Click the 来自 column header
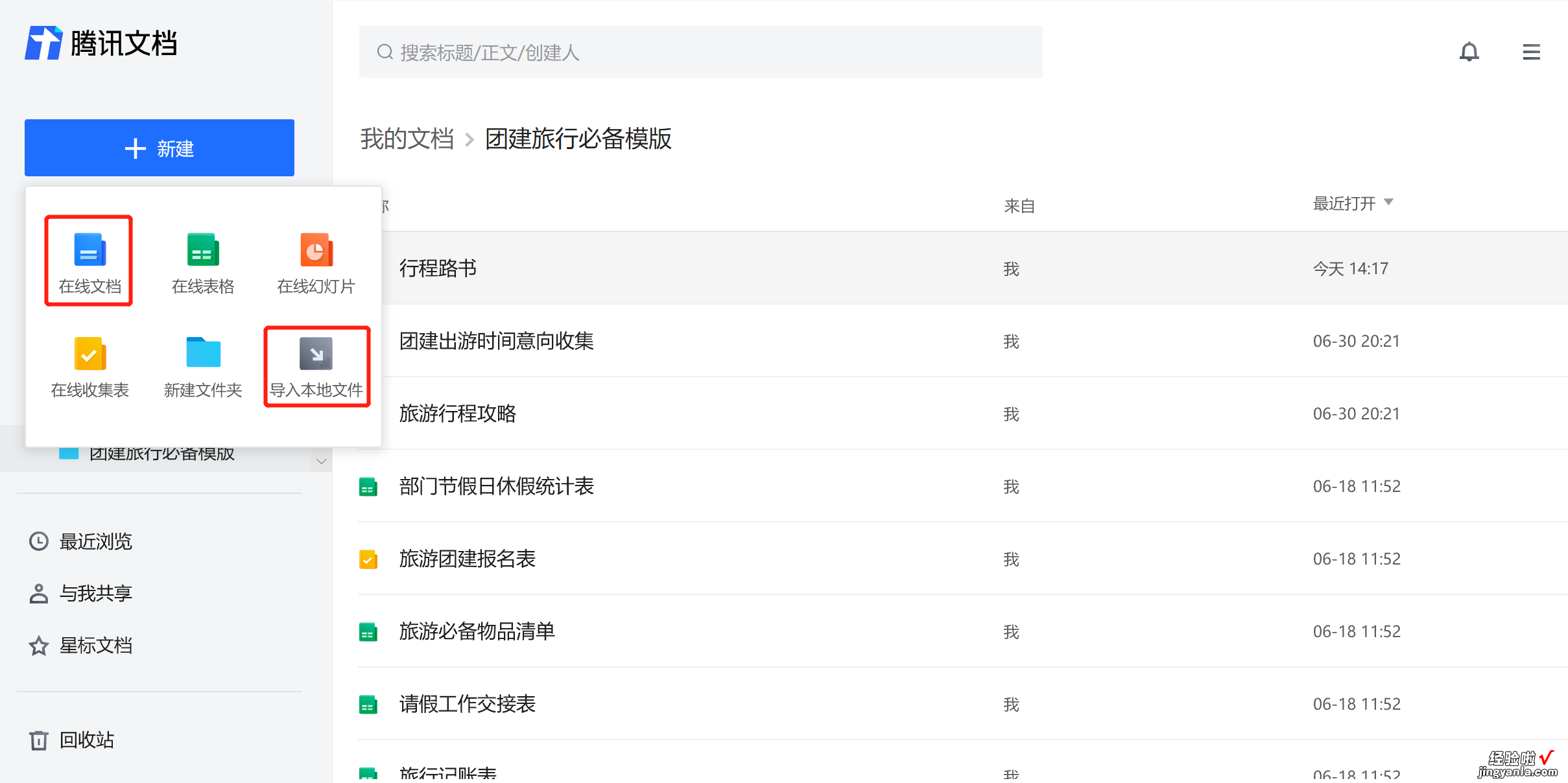 pos(1019,206)
